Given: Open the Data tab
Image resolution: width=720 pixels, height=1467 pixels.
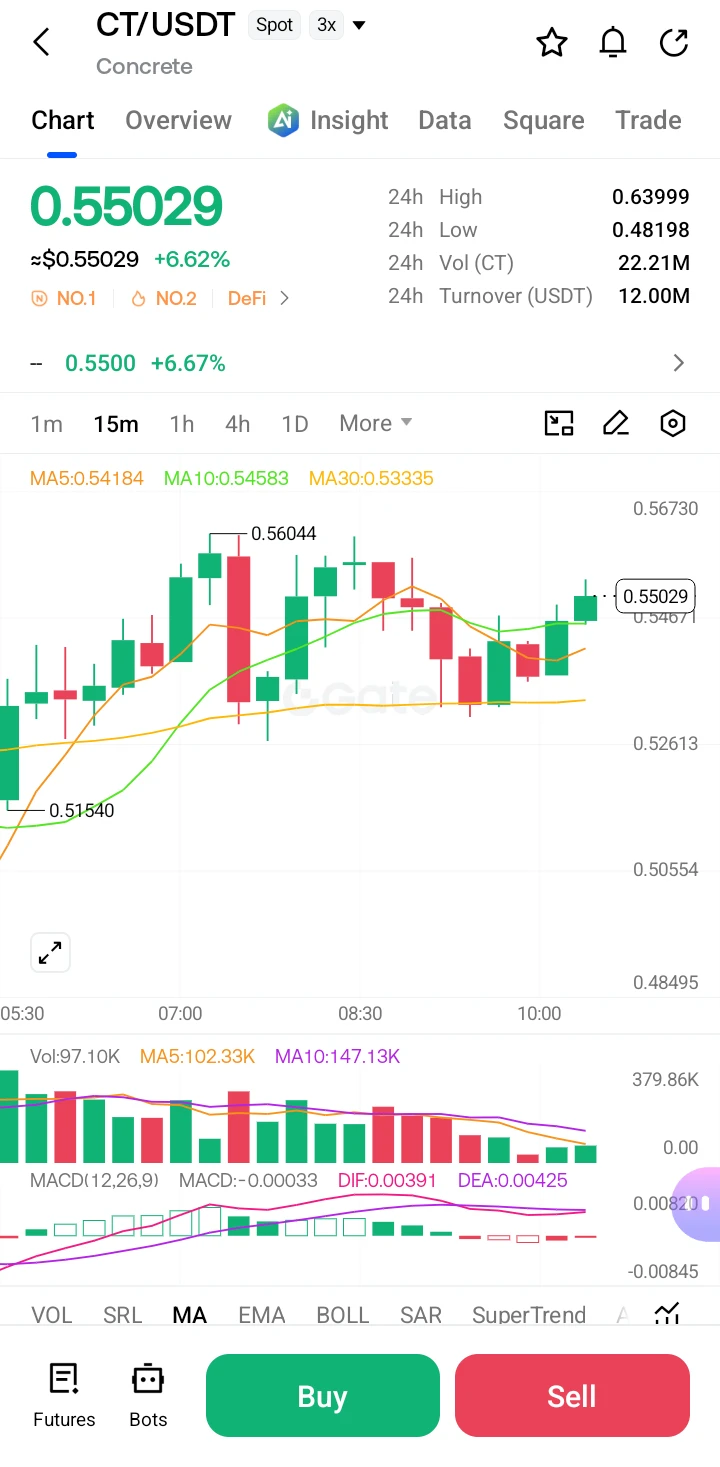Looking at the screenshot, I should pyautogui.click(x=445, y=120).
